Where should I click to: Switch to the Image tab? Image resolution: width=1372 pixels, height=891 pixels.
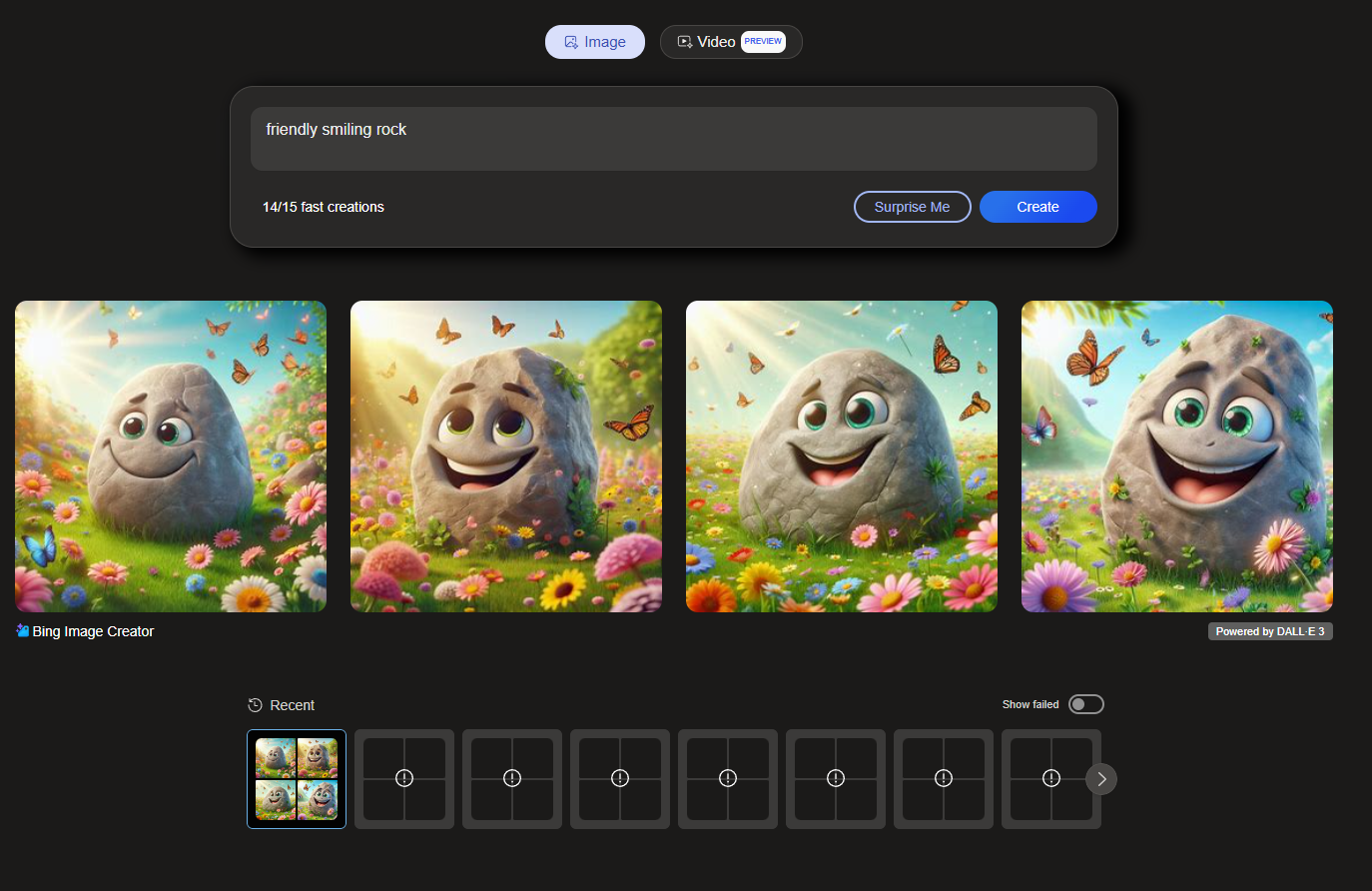click(x=595, y=42)
